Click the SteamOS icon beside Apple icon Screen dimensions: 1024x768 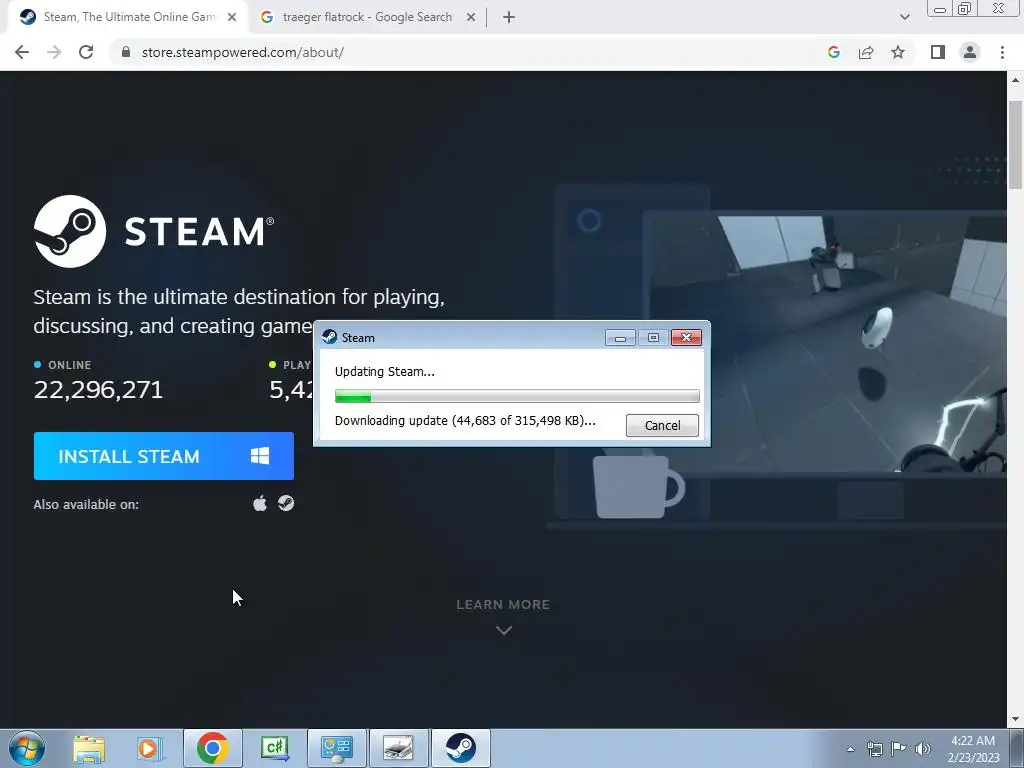286,503
